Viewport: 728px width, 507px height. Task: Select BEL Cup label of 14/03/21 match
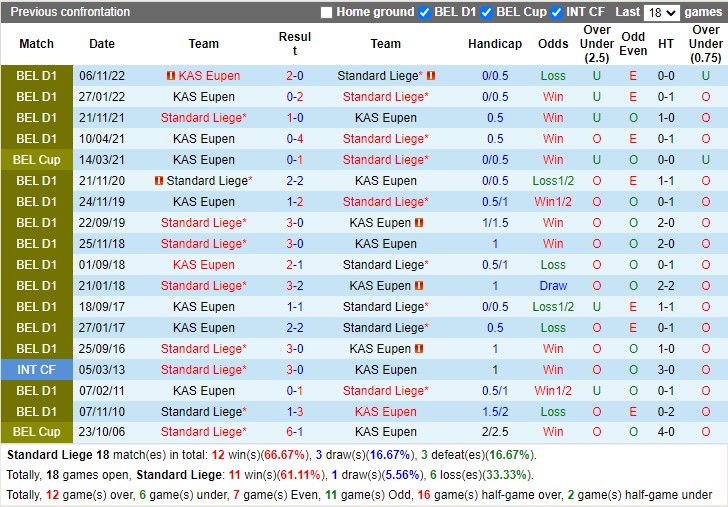[37, 160]
